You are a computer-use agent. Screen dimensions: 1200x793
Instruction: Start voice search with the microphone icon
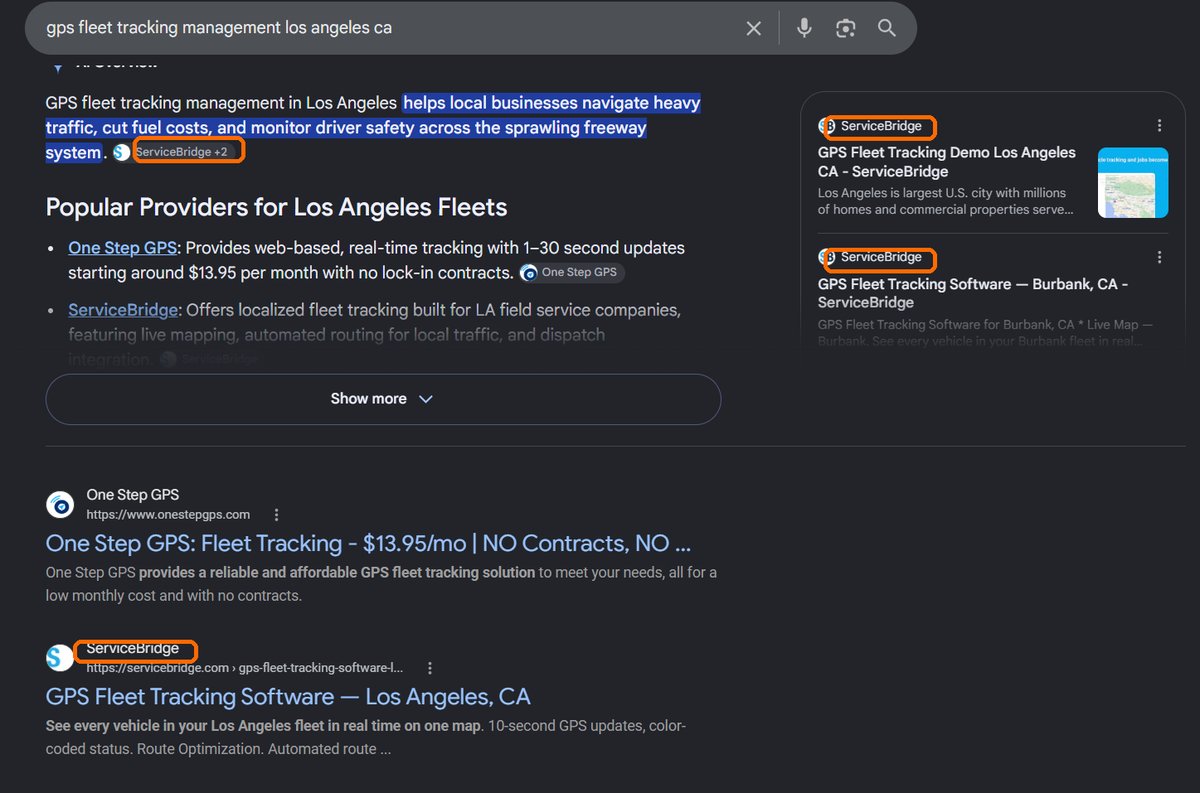coord(804,28)
